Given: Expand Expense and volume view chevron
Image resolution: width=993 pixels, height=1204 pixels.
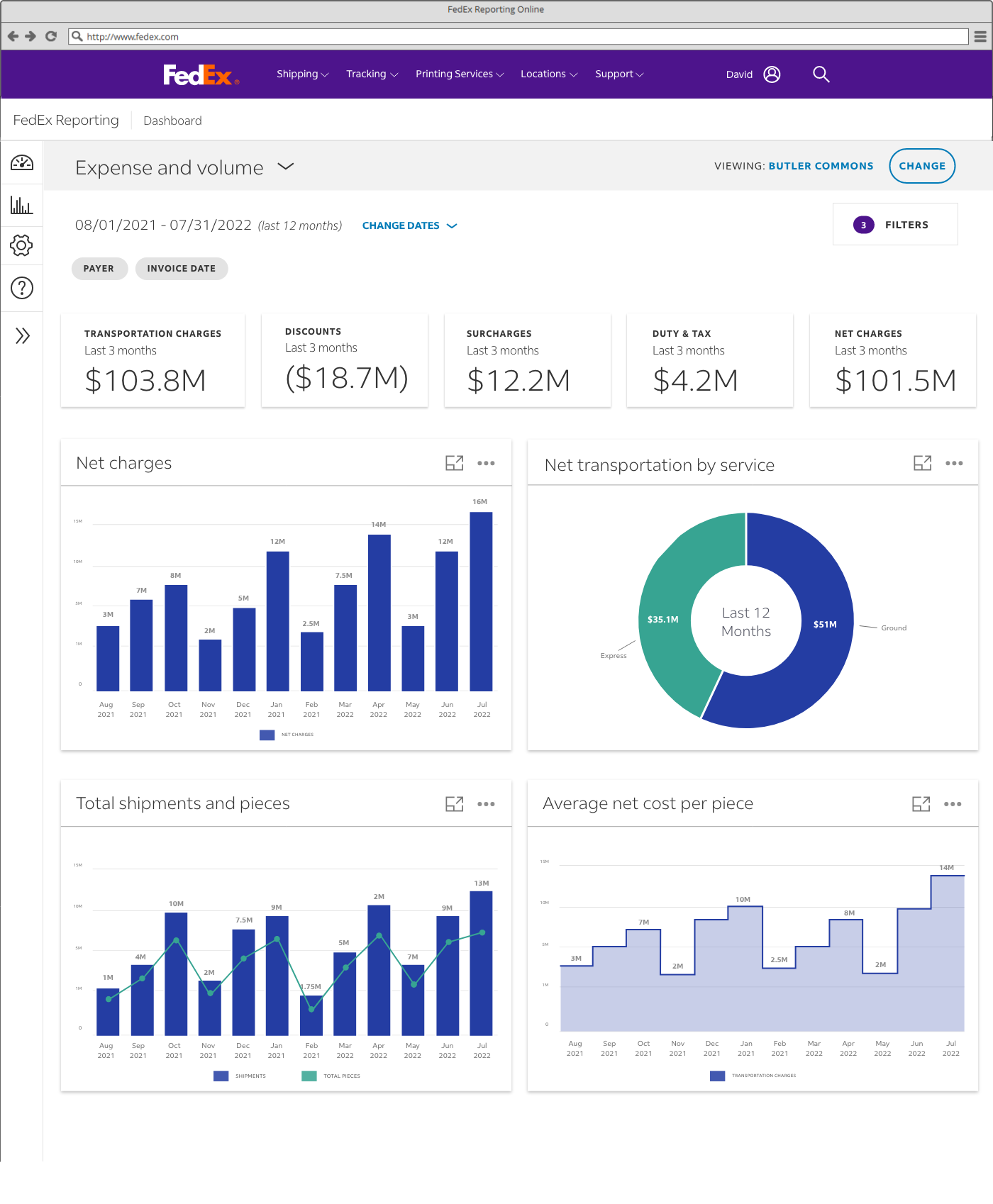Looking at the screenshot, I should tap(286, 167).
